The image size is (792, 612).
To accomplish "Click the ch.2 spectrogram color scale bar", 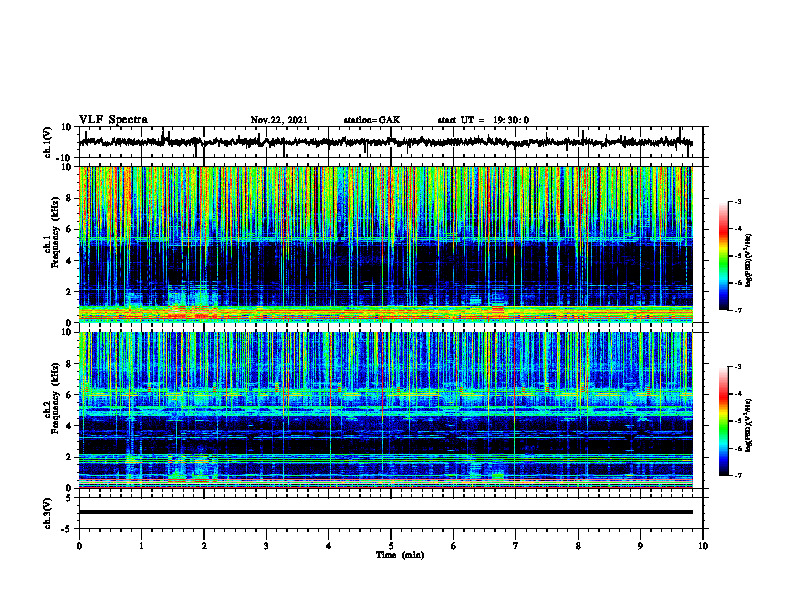I will coord(723,421).
